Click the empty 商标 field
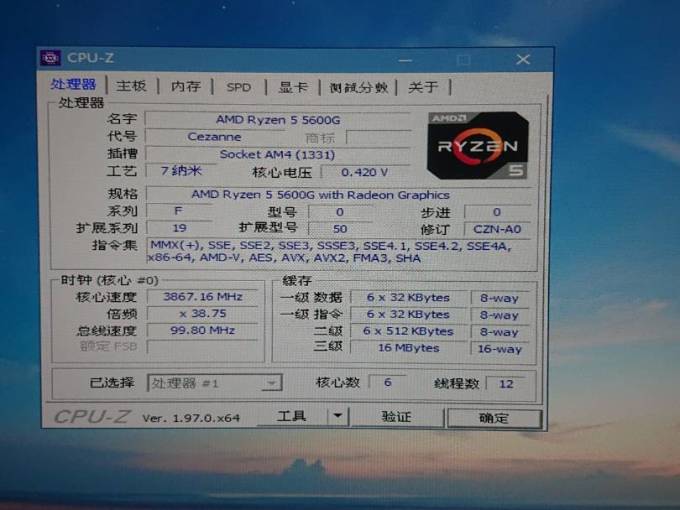The image size is (680, 510). (x=378, y=138)
